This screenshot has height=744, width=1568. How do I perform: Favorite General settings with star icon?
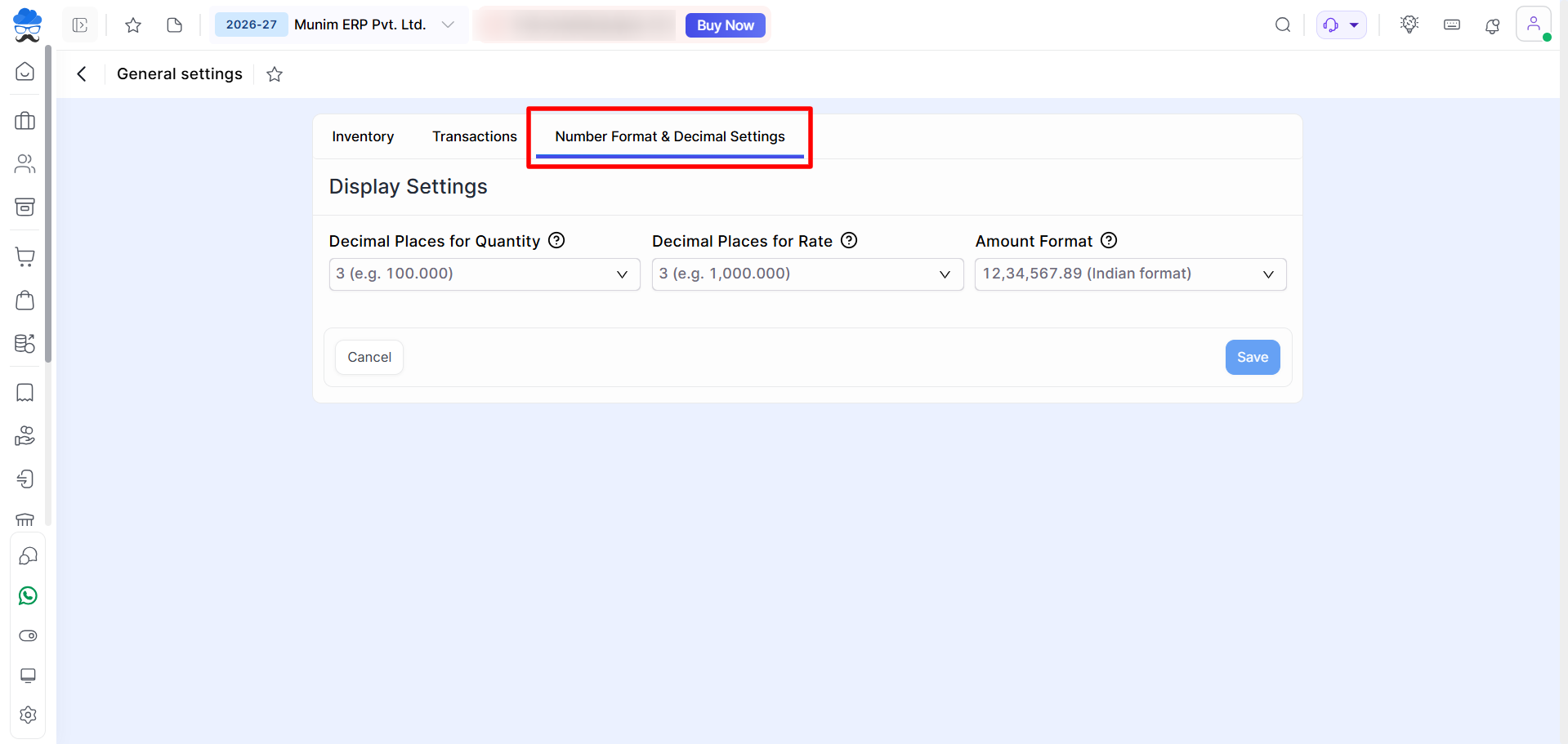[x=275, y=74]
